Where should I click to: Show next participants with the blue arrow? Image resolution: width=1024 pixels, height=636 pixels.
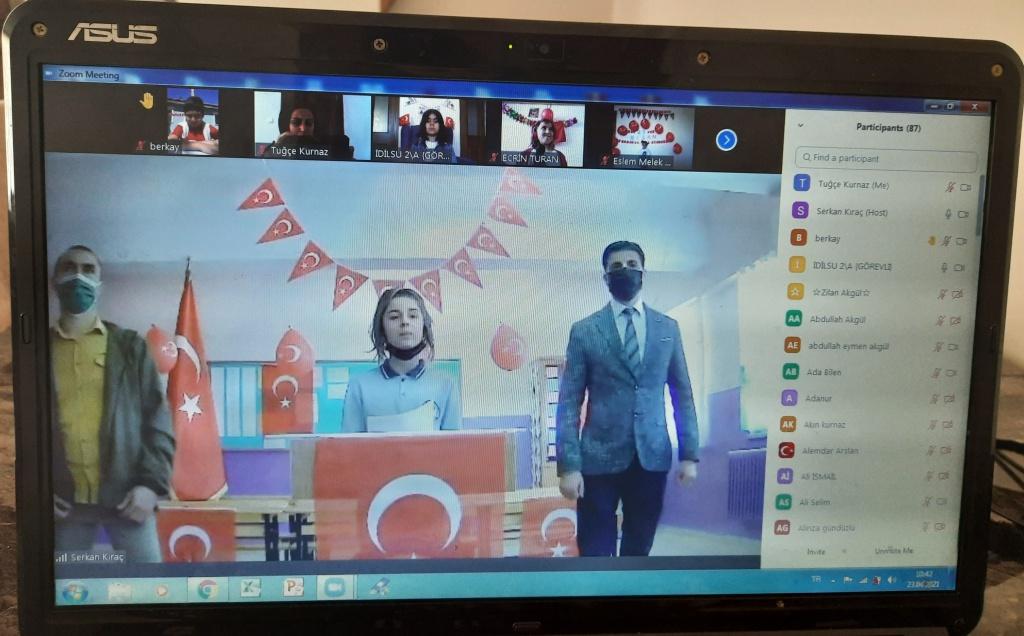tap(726, 140)
